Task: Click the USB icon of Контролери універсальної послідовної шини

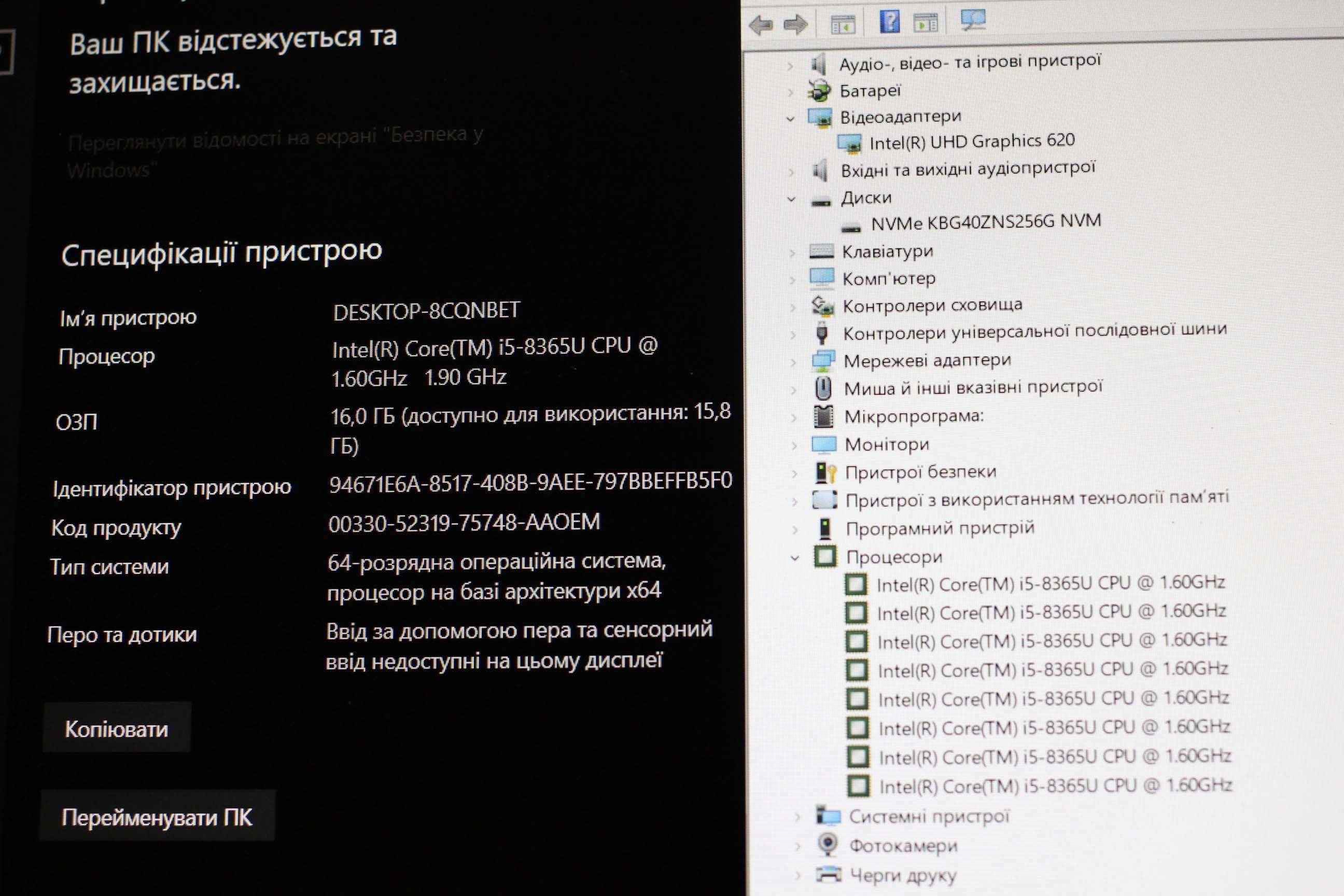Action: pyautogui.click(x=822, y=334)
